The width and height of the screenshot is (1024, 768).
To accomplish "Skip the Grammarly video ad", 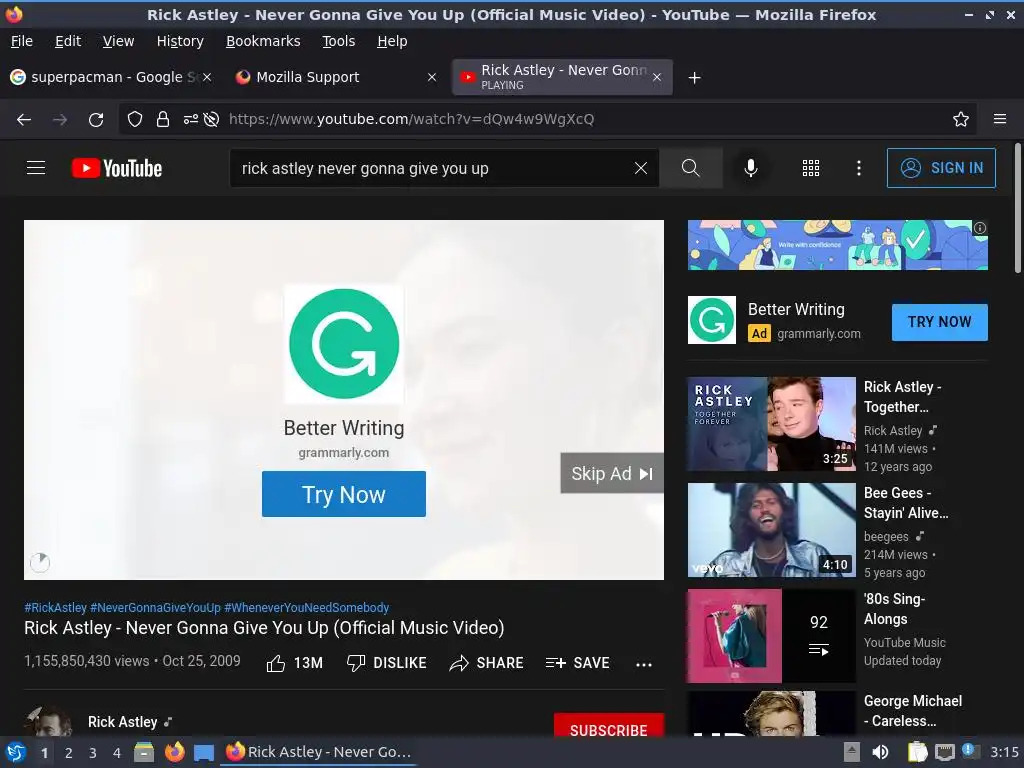I will pyautogui.click(x=612, y=473).
